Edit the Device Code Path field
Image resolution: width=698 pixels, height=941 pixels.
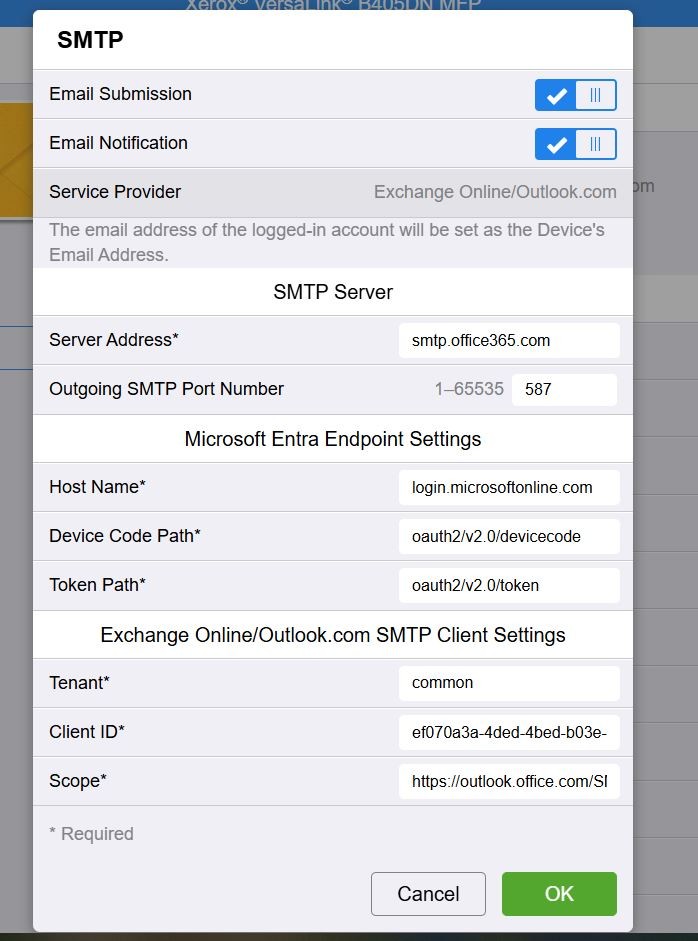click(508, 536)
